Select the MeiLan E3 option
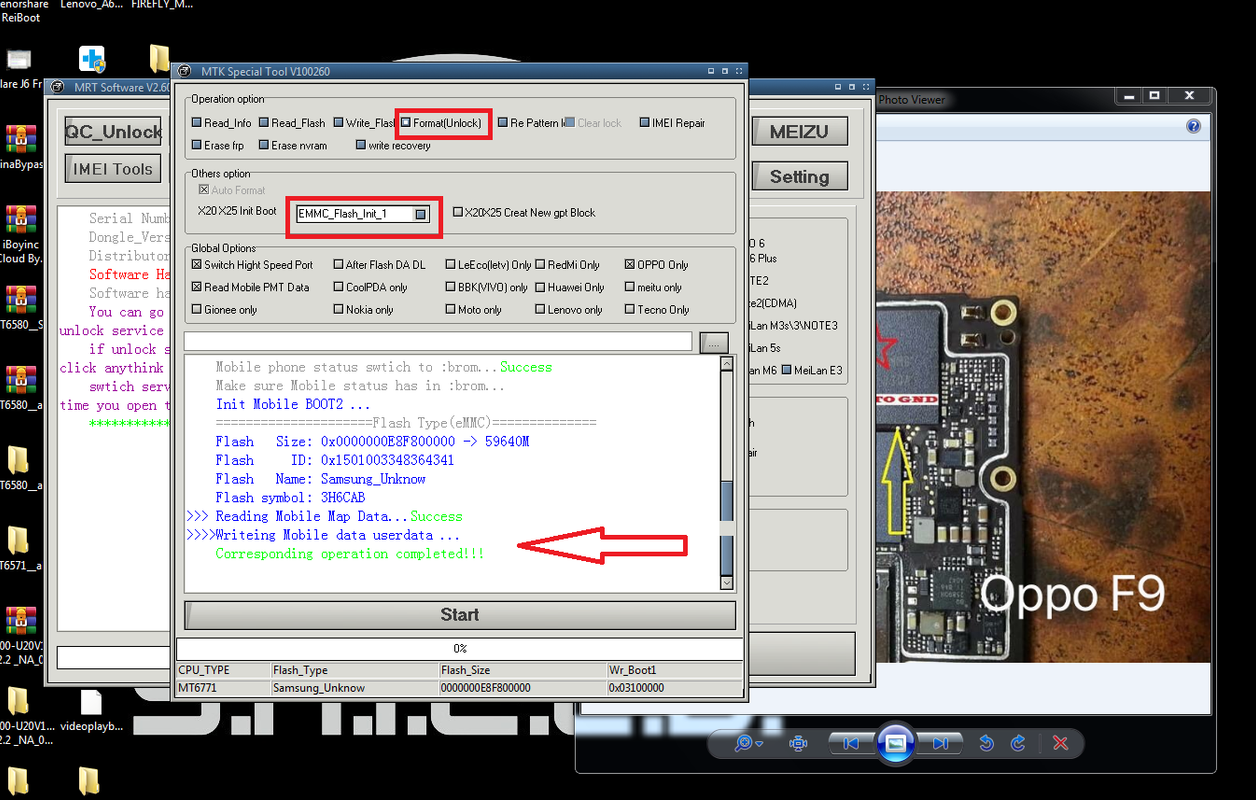This screenshot has height=800, width=1256. tap(789, 370)
